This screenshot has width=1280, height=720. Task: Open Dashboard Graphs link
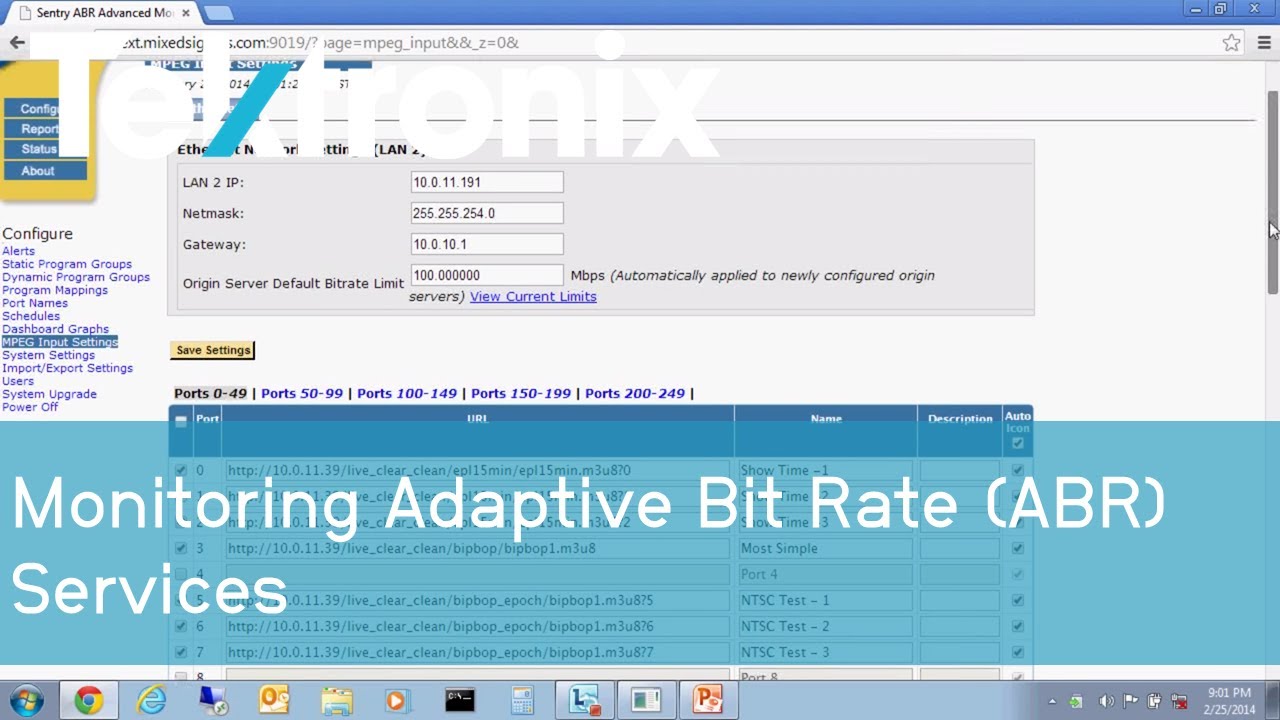[x=55, y=329]
